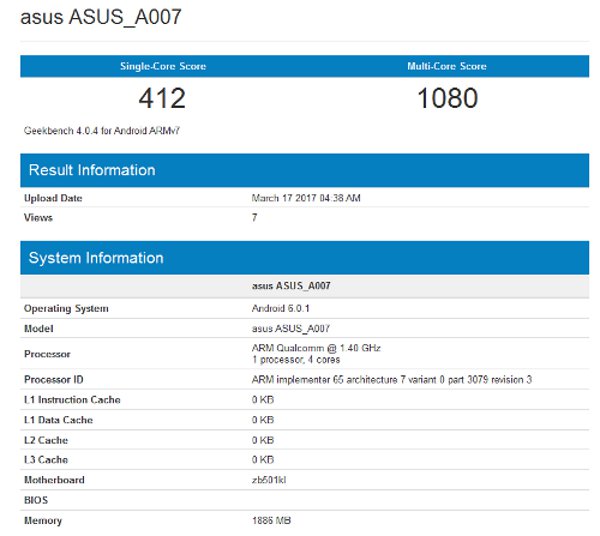Viewport: 600px width, 536px height.
Task: Click the 1 processor, 4 cores text
Action: 296,360
